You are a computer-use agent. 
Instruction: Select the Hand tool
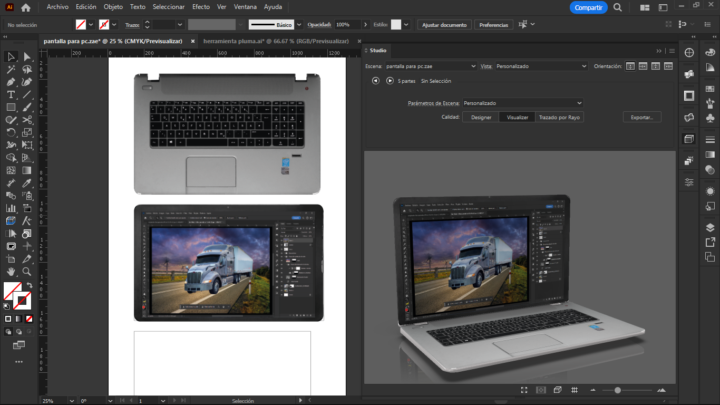click(x=11, y=271)
